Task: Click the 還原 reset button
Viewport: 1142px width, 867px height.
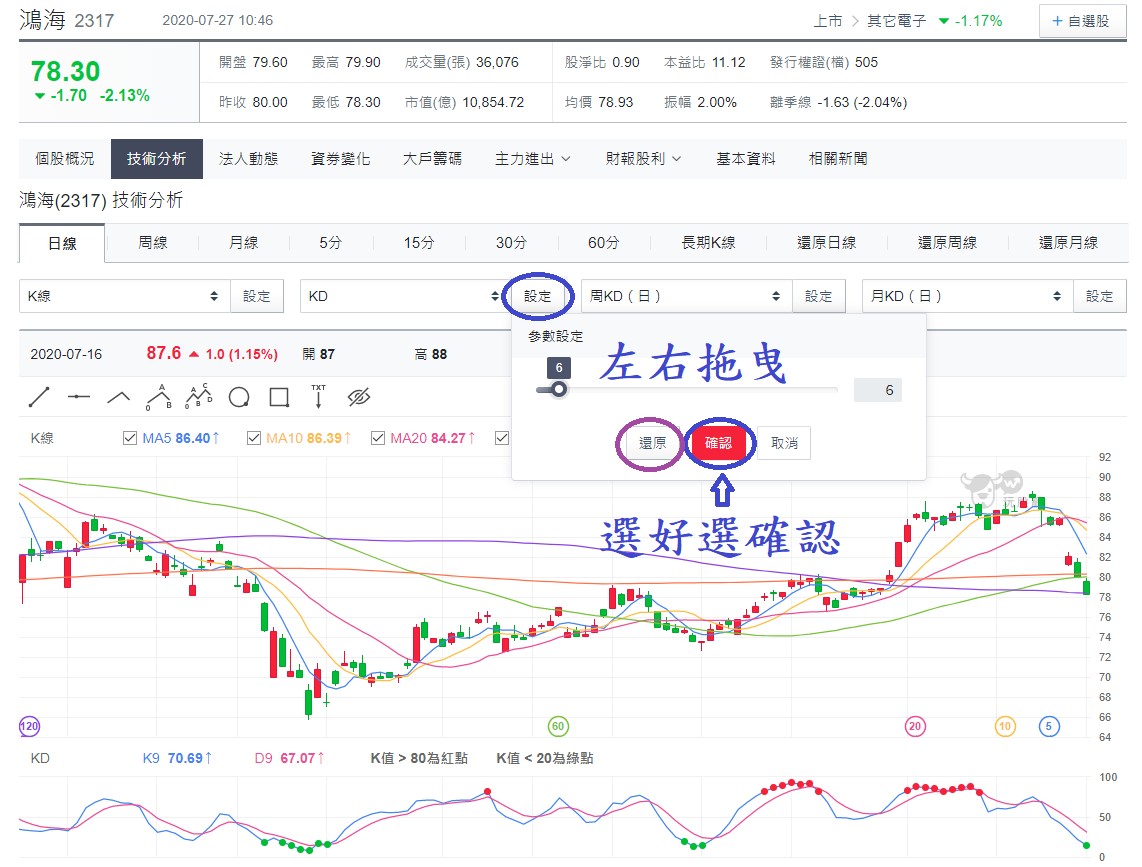Action: click(x=653, y=443)
